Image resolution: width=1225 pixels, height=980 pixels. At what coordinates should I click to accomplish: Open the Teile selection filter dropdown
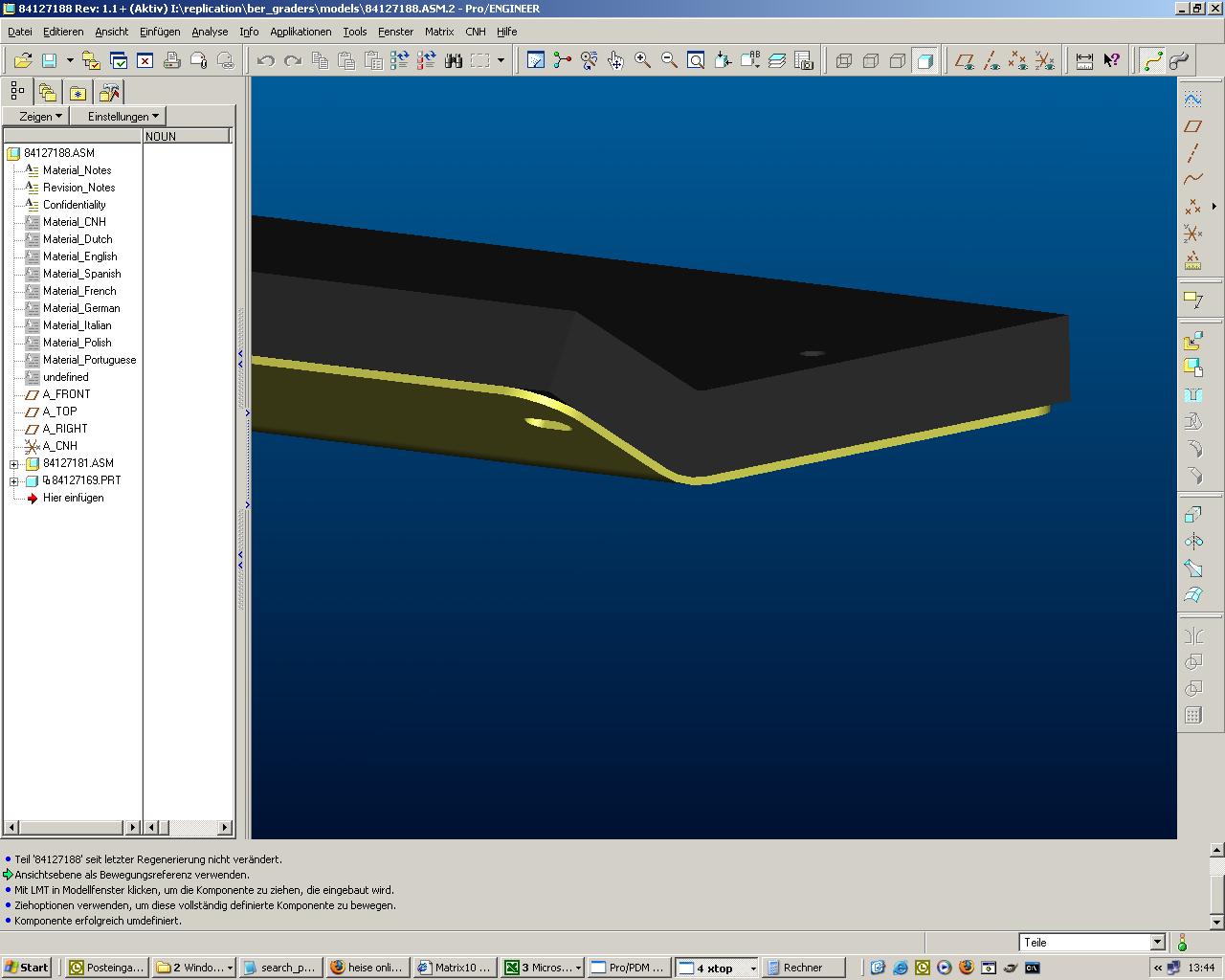[1157, 943]
